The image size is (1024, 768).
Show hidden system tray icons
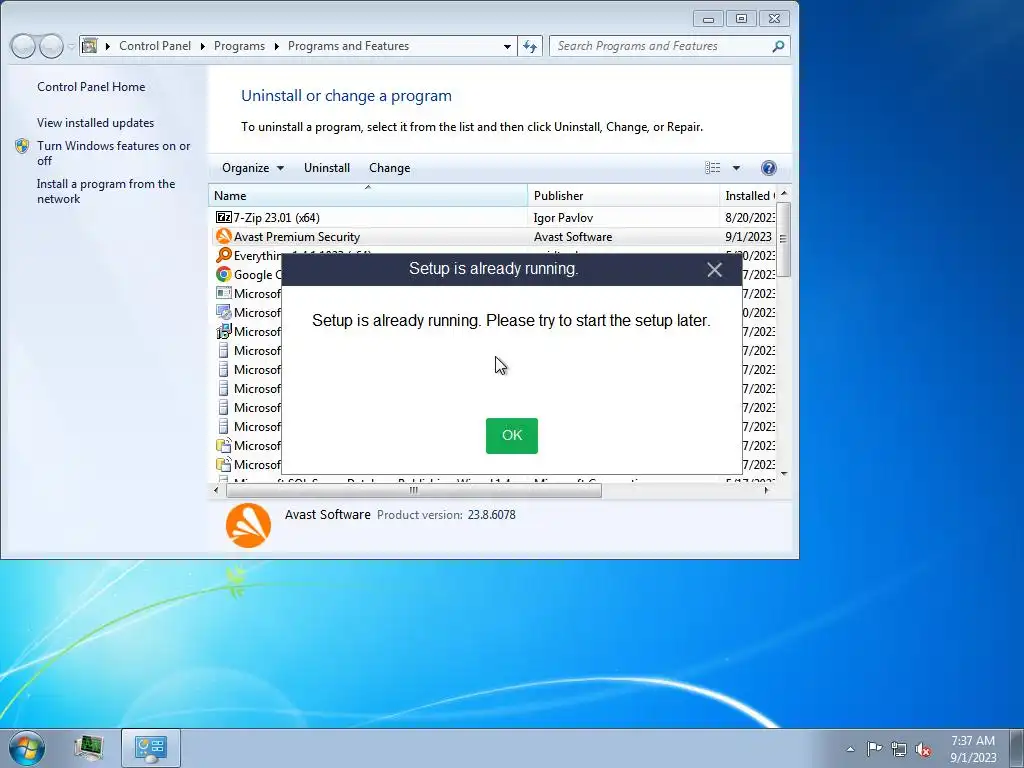[x=850, y=749]
